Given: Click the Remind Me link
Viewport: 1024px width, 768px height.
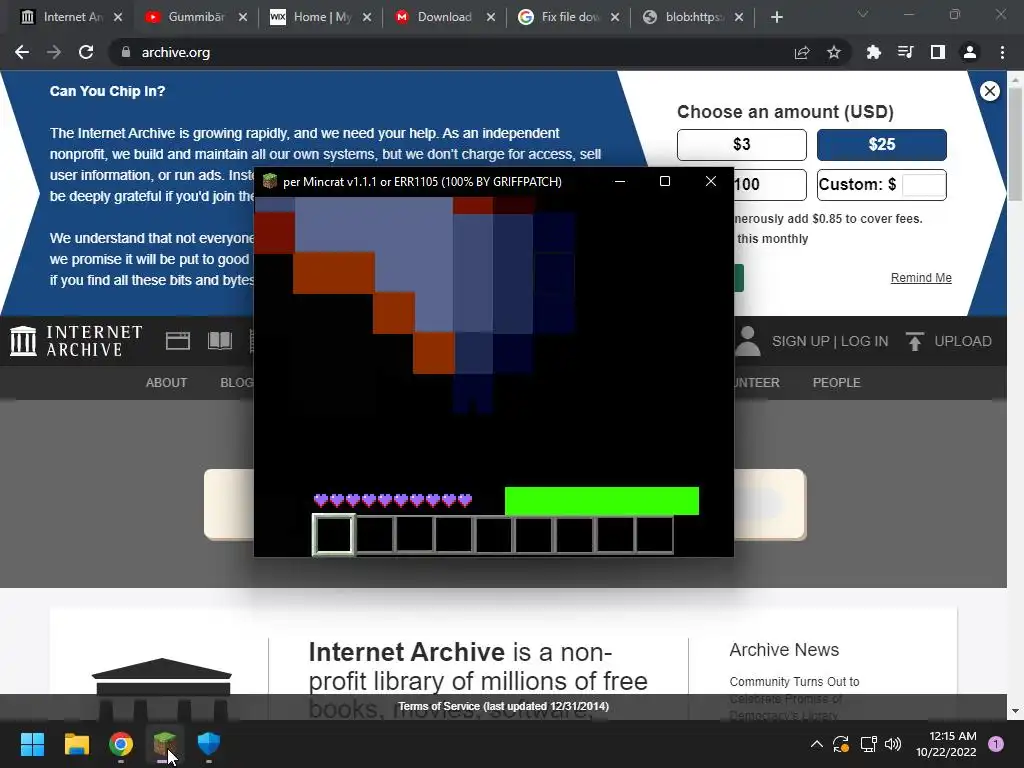Looking at the screenshot, I should point(921,278).
